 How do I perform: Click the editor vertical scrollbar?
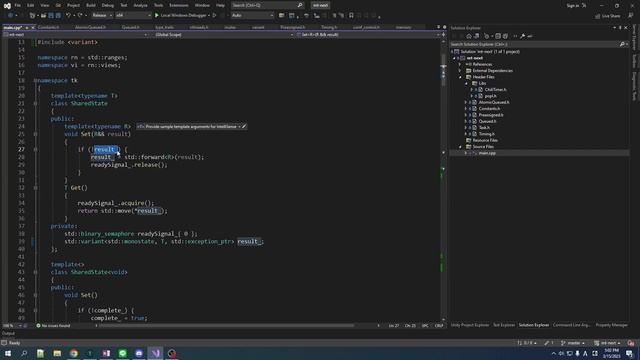coord(443,180)
